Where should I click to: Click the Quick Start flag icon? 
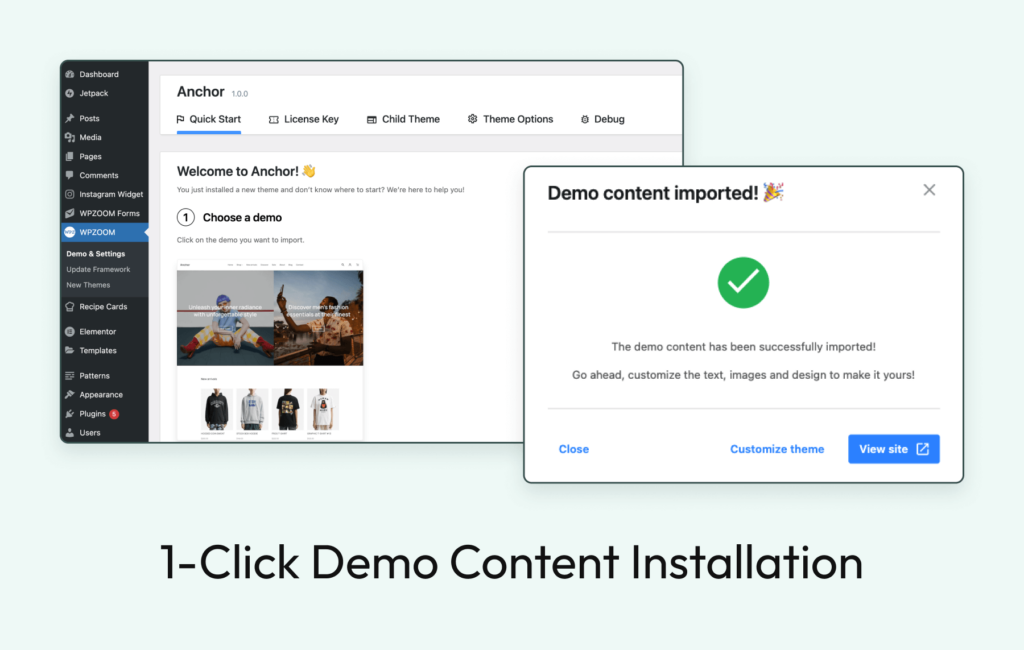pos(181,119)
